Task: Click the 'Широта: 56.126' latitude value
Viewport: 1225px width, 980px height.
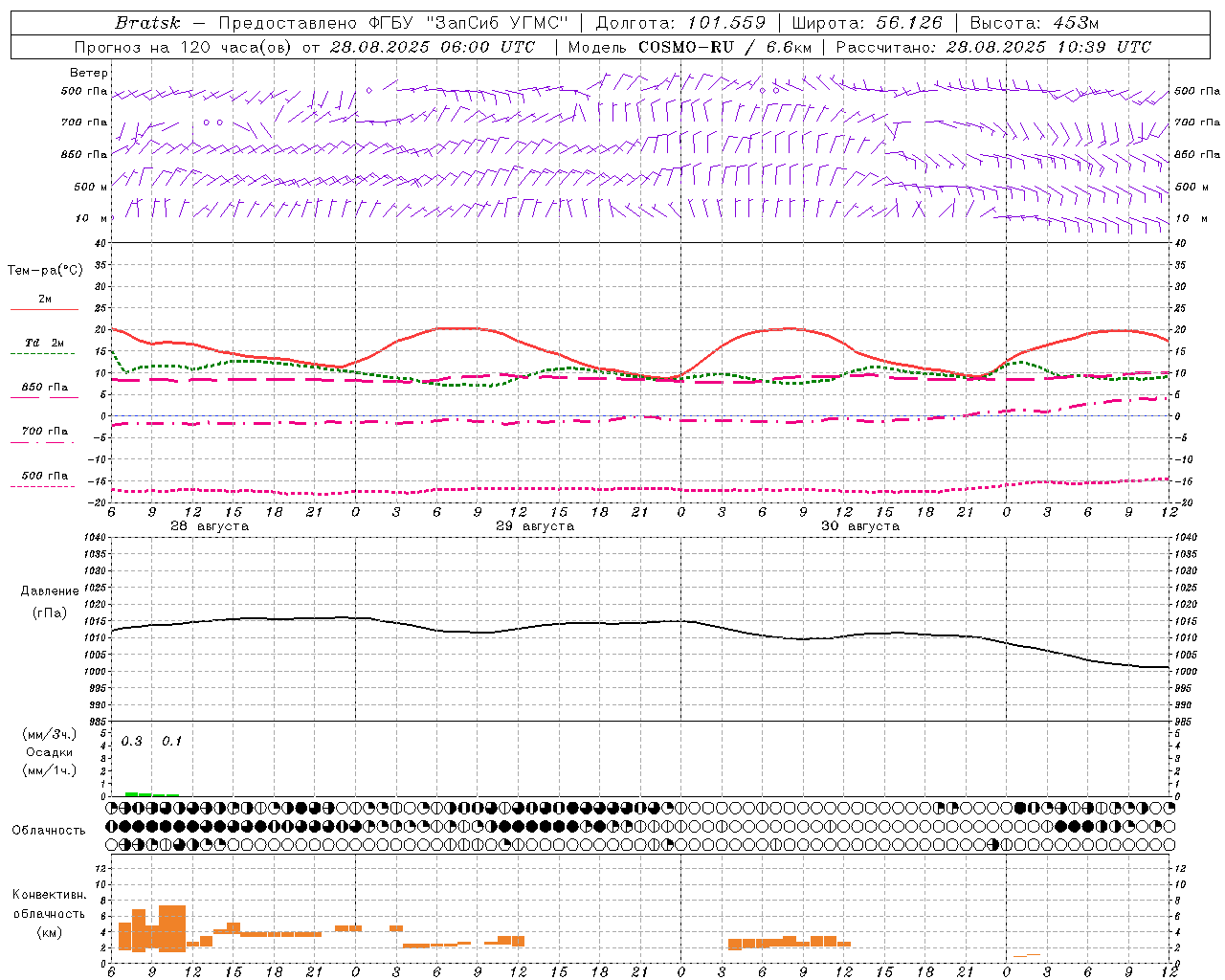Action: point(868,23)
